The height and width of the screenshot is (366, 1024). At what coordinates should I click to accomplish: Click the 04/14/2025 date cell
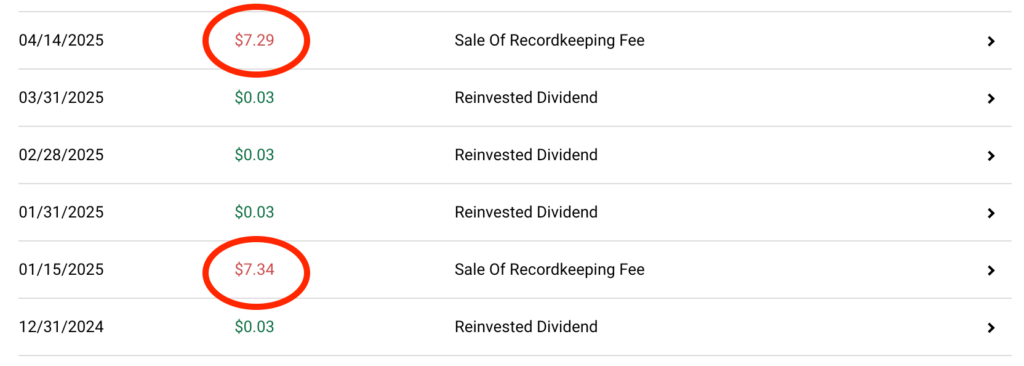click(61, 41)
